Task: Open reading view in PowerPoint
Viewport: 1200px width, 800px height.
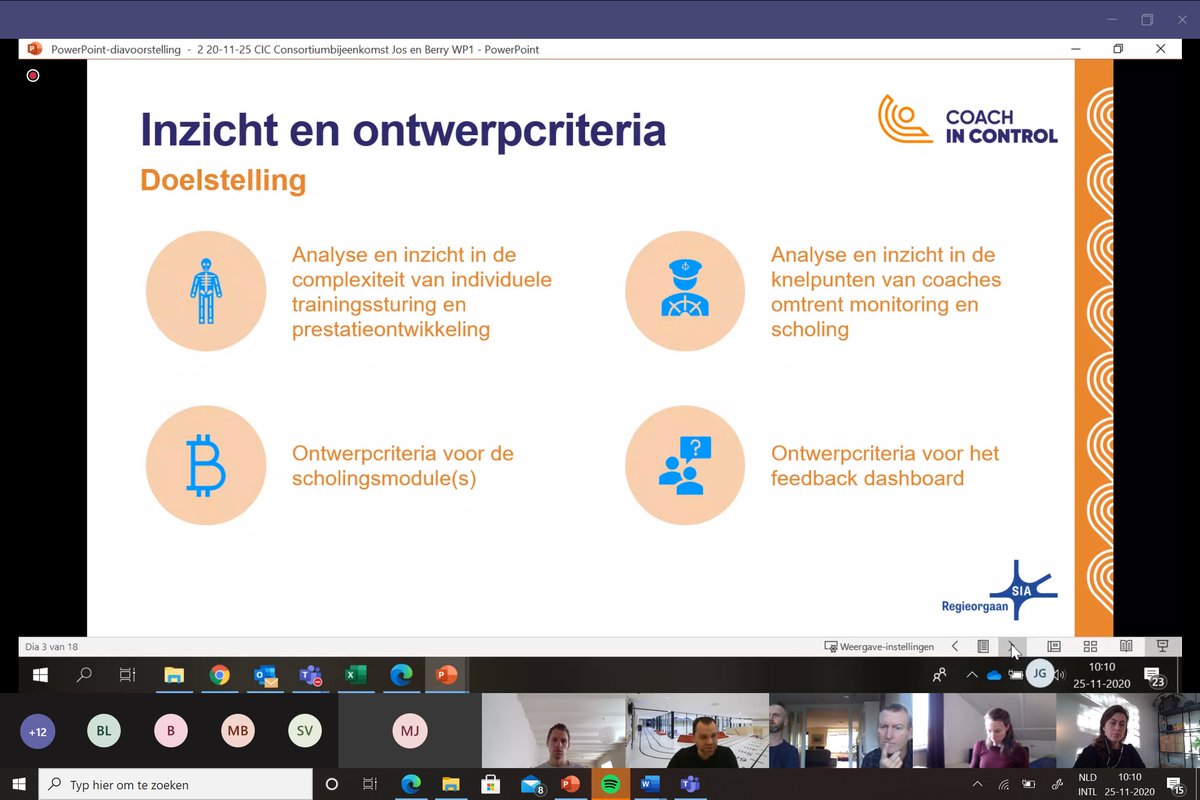Action: [x=1126, y=647]
